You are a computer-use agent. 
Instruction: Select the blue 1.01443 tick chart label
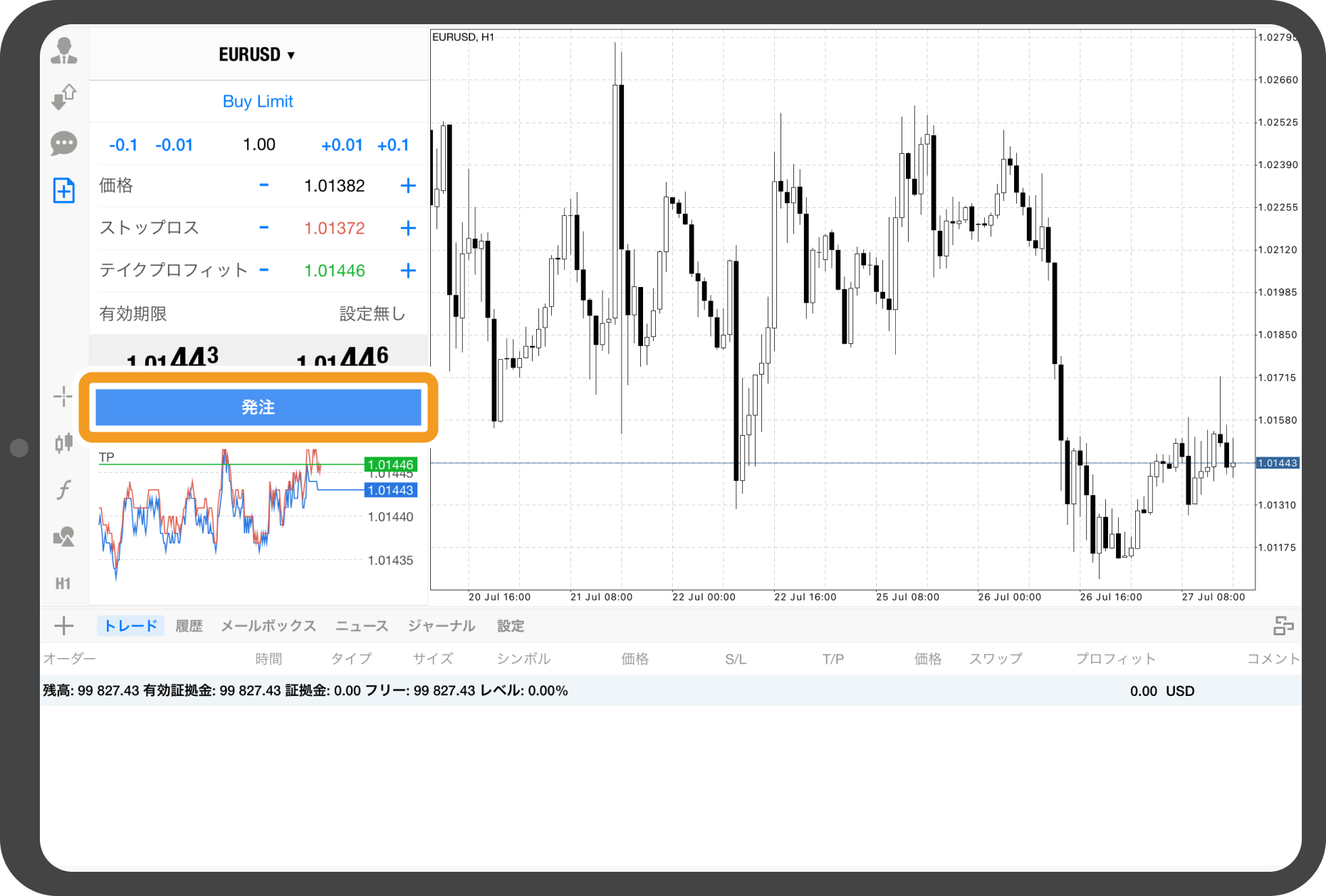pyautogui.click(x=390, y=490)
